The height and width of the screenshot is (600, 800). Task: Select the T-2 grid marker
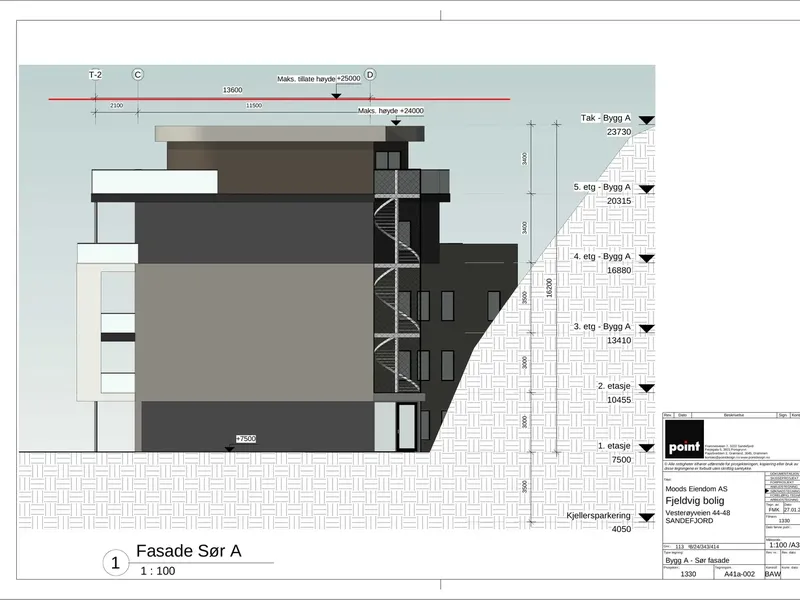pyautogui.click(x=95, y=74)
